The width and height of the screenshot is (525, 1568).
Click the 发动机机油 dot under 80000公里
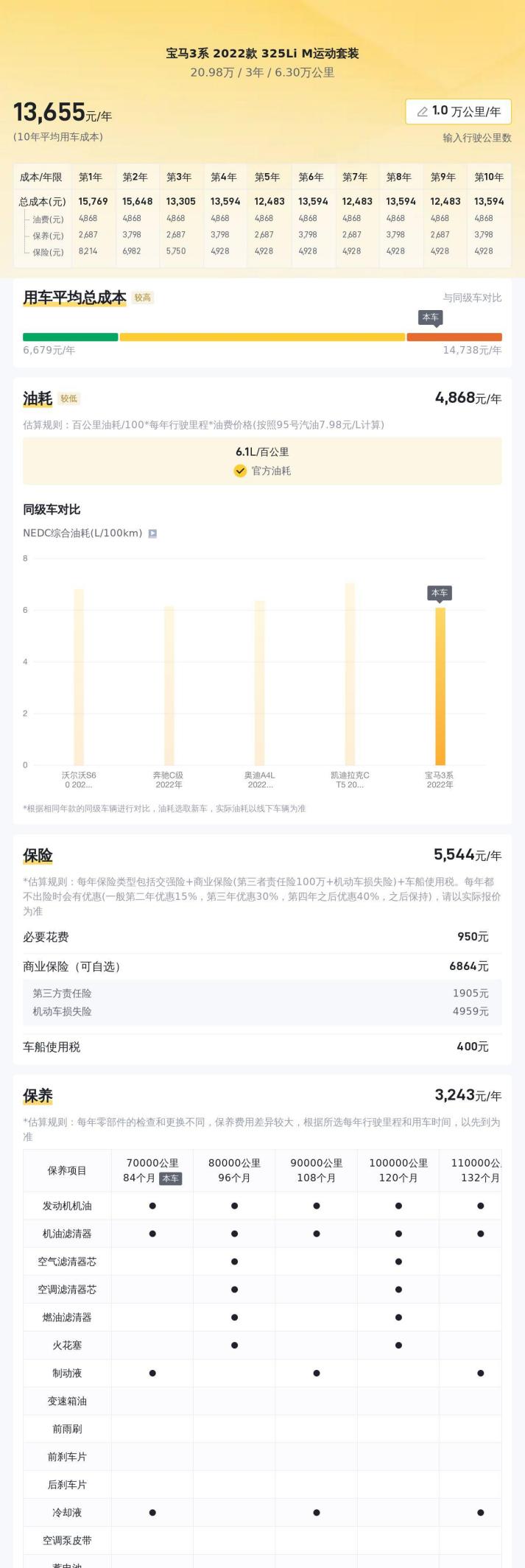click(234, 1206)
